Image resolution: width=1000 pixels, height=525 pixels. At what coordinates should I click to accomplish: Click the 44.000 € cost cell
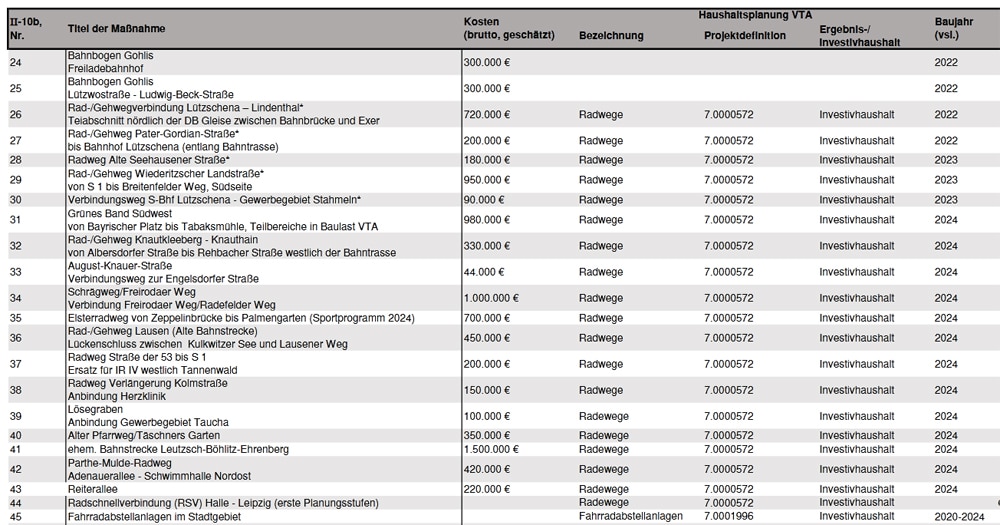coord(485,272)
